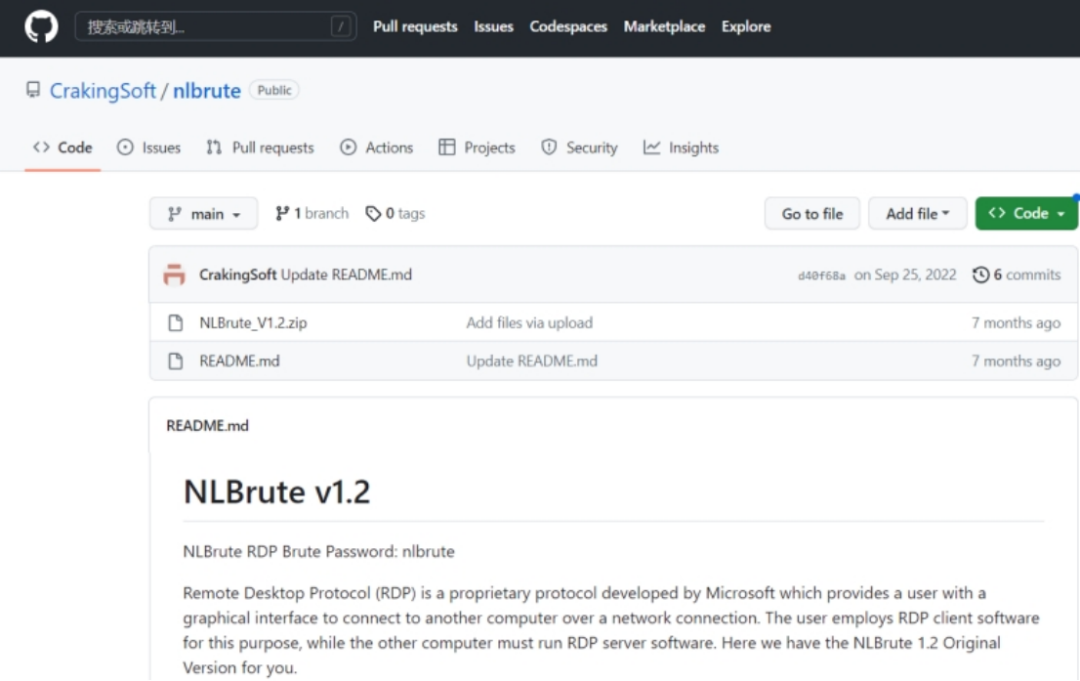The width and height of the screenshot is (1080, 681).
Task: Switch to the Code tab
Action: click(63, 147)
